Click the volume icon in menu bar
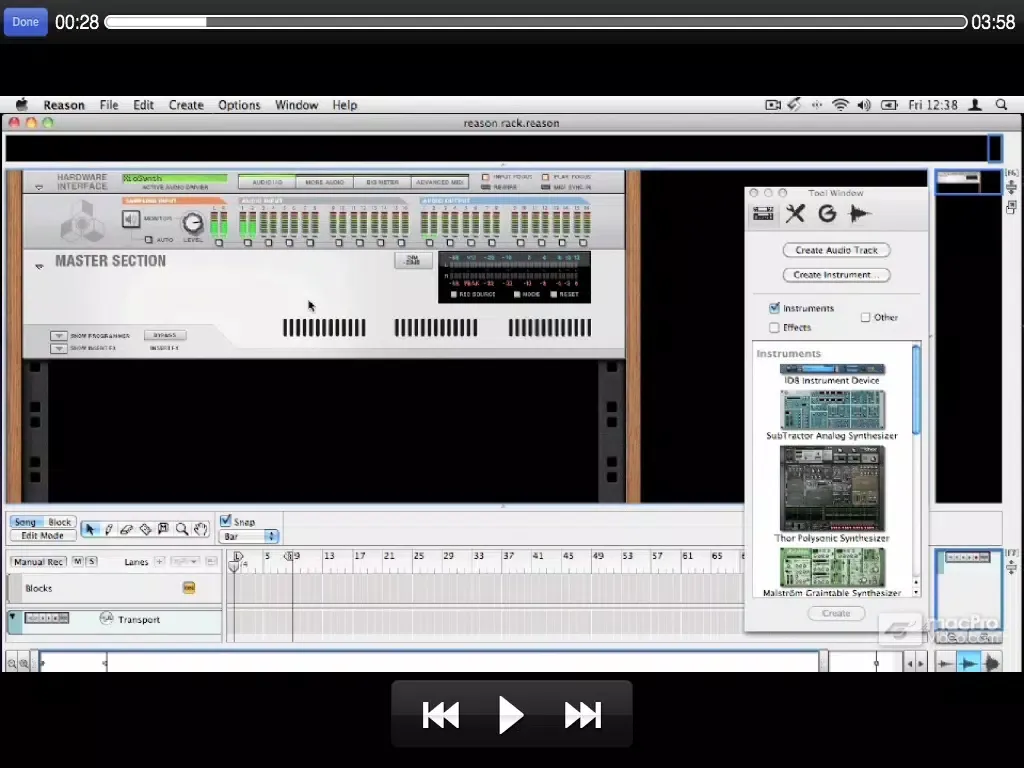The height and width of the screenshot is (768, 1024). (864, 104)
